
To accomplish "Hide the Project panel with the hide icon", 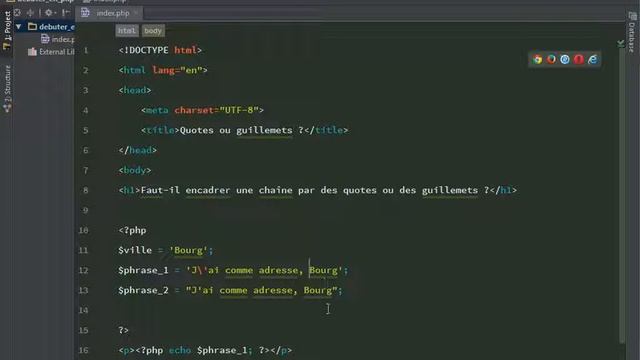I will point(66,13).
